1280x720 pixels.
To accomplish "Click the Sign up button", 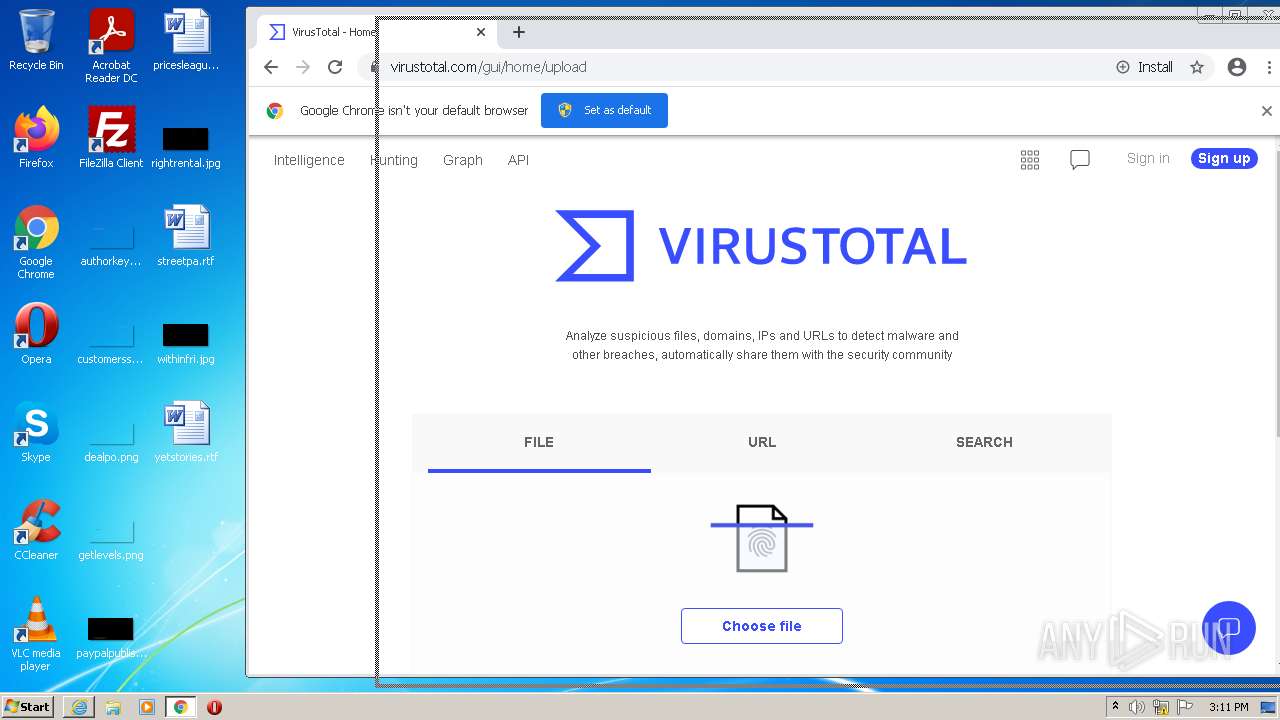I will [1224, 158].
